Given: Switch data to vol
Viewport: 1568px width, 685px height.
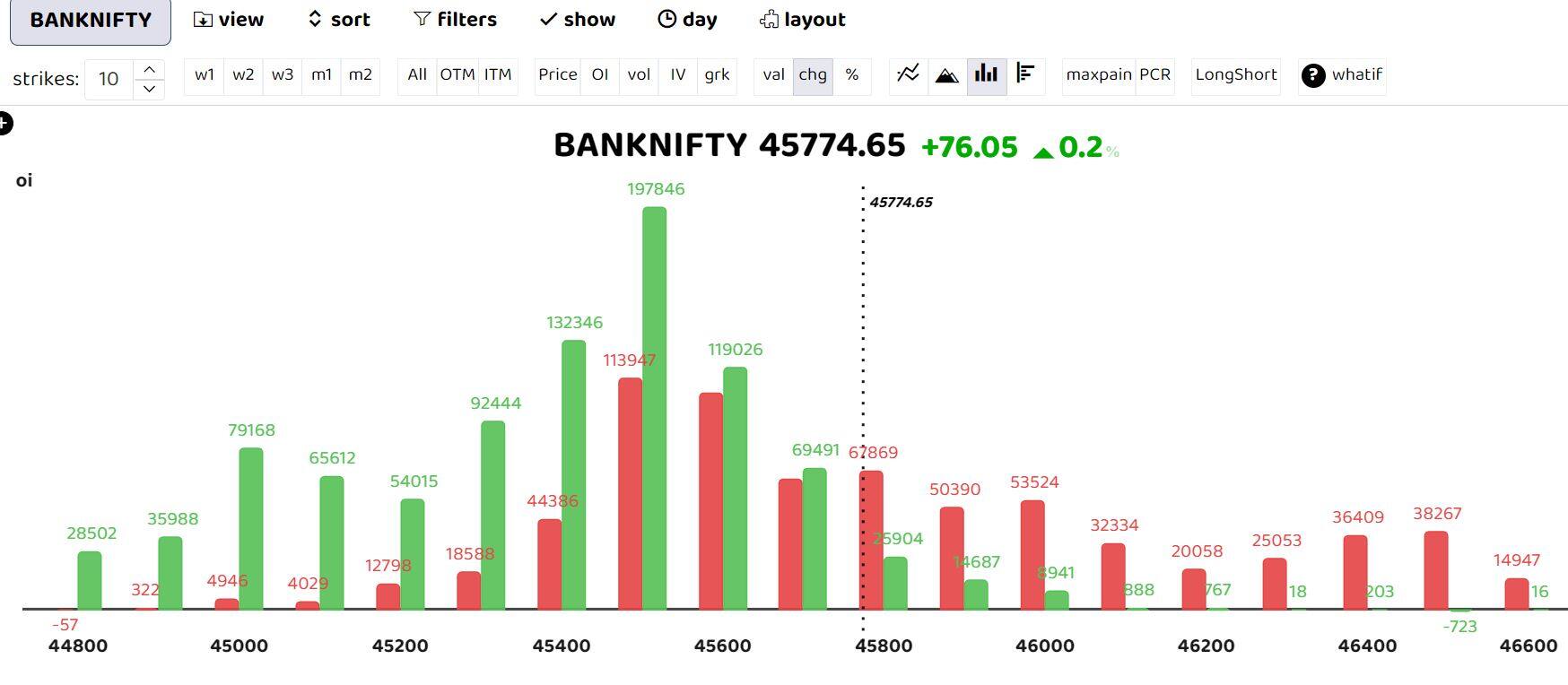Looking at the screenshot, I should click(x=639, y=75).
